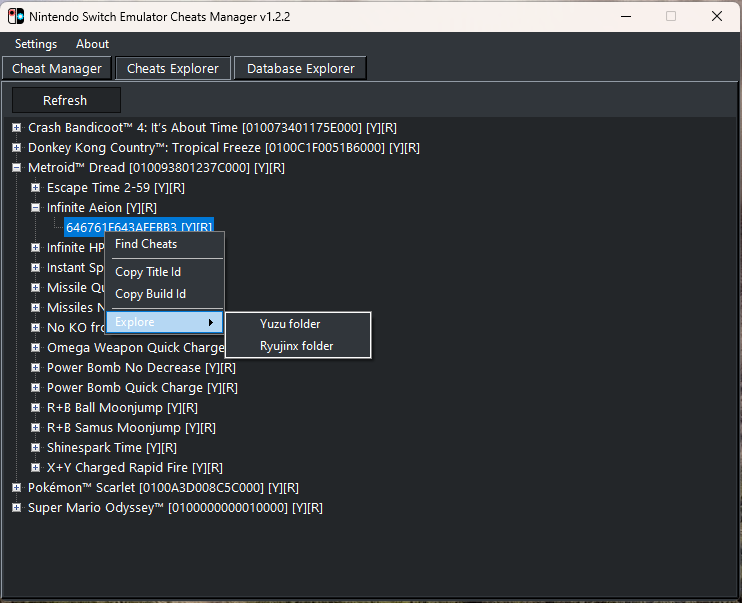The height and width of the screenshot is (603, 742).
Task: Select the Infinite Aeion [Y][R] row
Action: [x=102, y=208]
